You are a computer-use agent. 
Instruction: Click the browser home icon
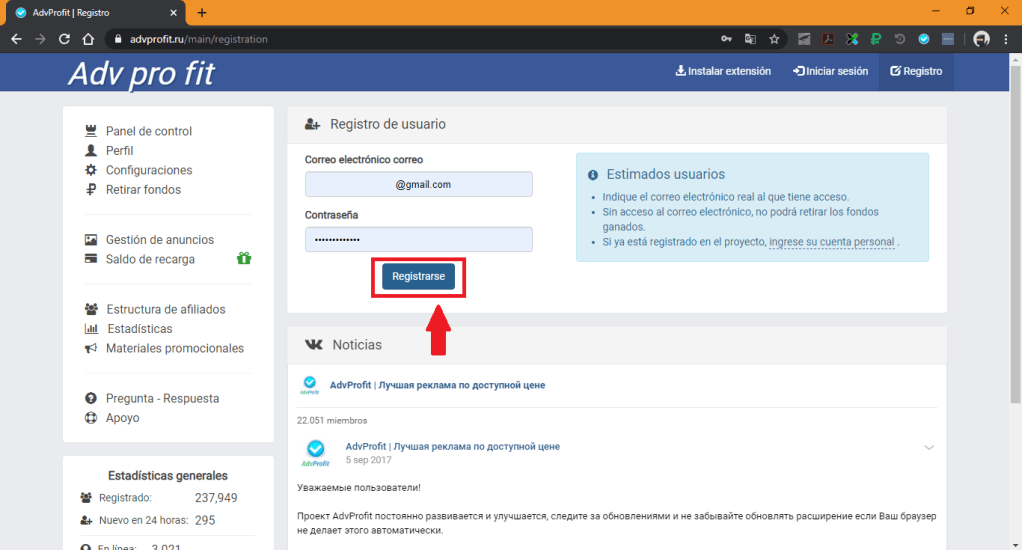(88, 39)
